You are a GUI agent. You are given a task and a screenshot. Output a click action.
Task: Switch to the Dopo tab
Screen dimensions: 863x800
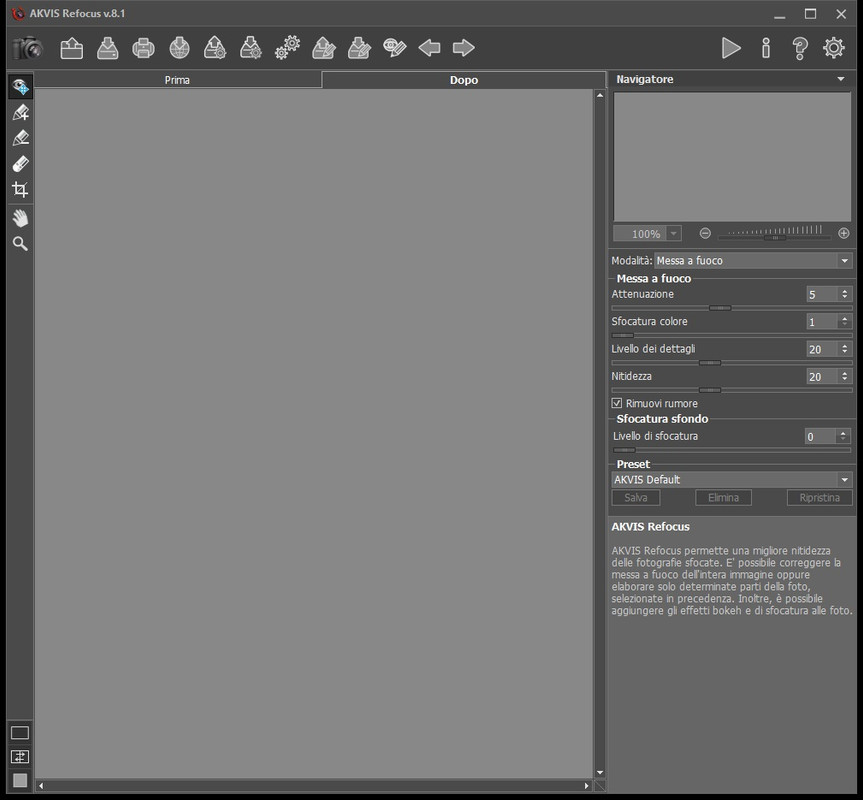pos(463,80)
